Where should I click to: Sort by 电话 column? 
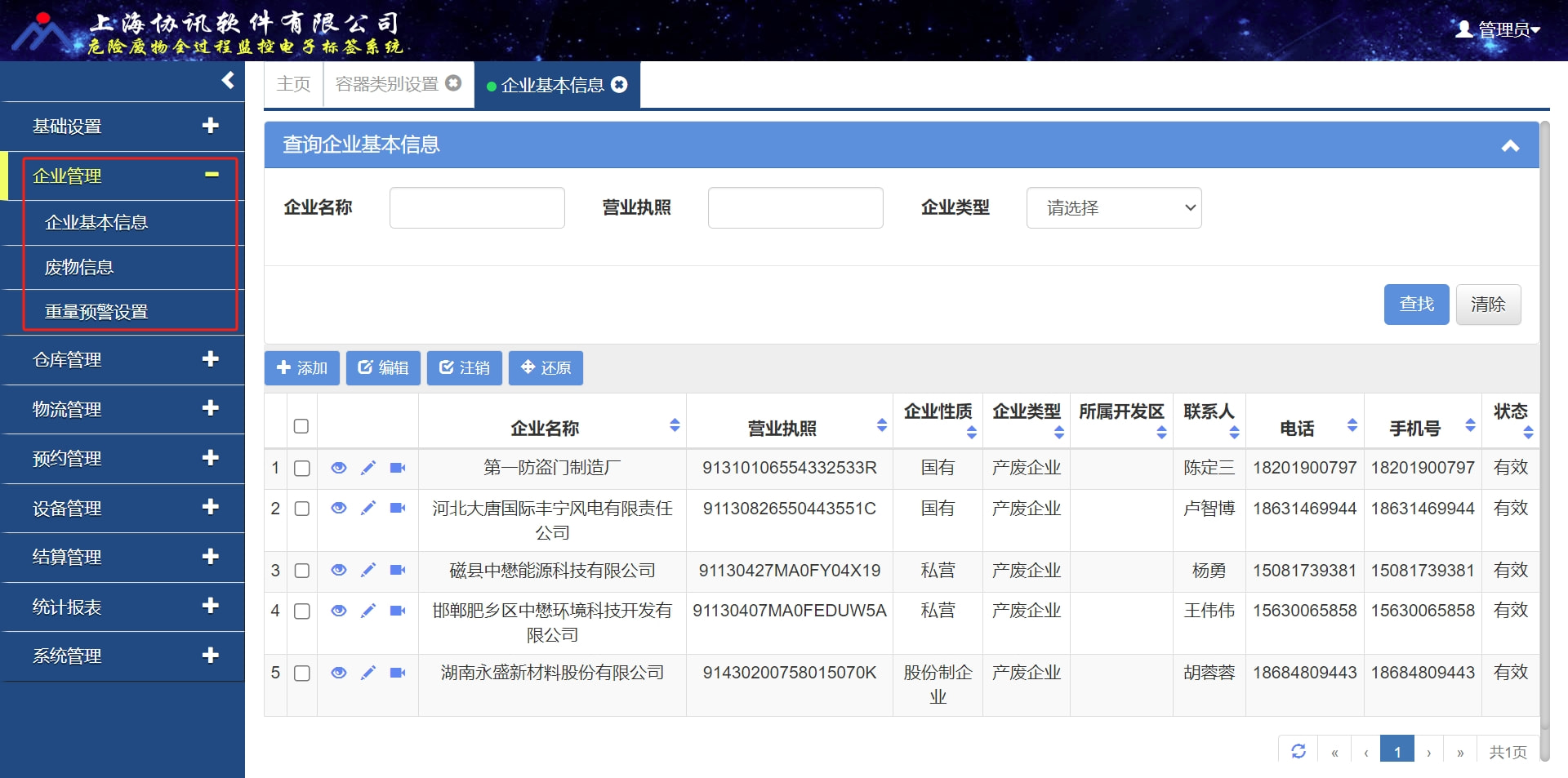click(1352, 425)
